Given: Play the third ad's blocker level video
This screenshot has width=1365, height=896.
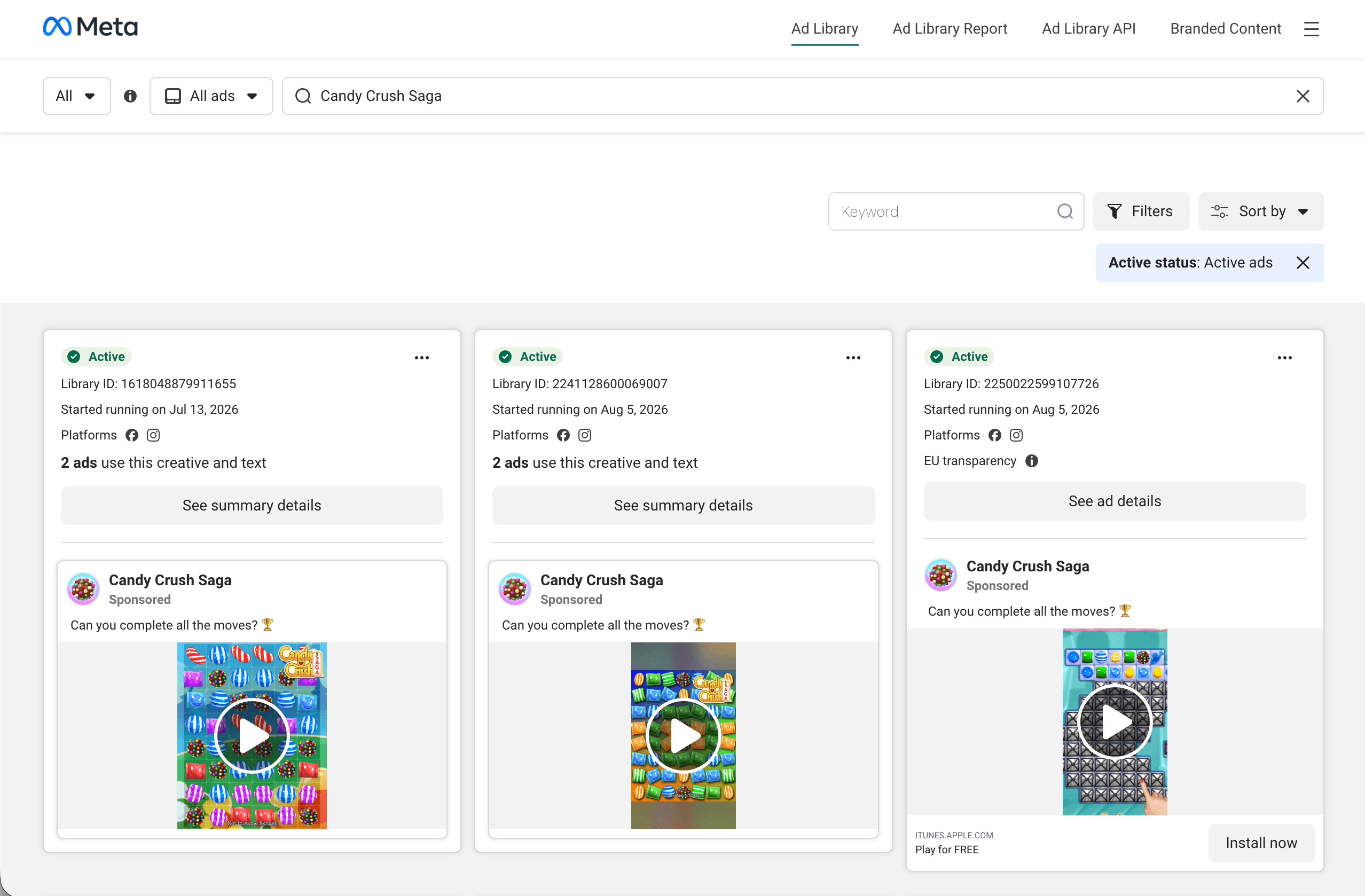Looking at the screenshot, I should tap(1115, 721).
